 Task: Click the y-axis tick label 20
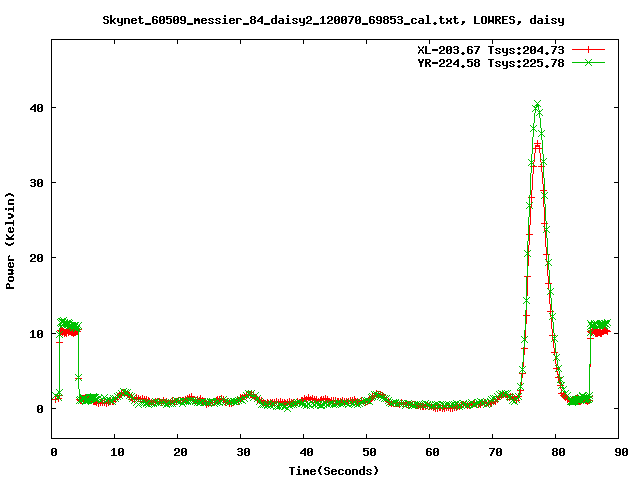click(x=37, y=258)
